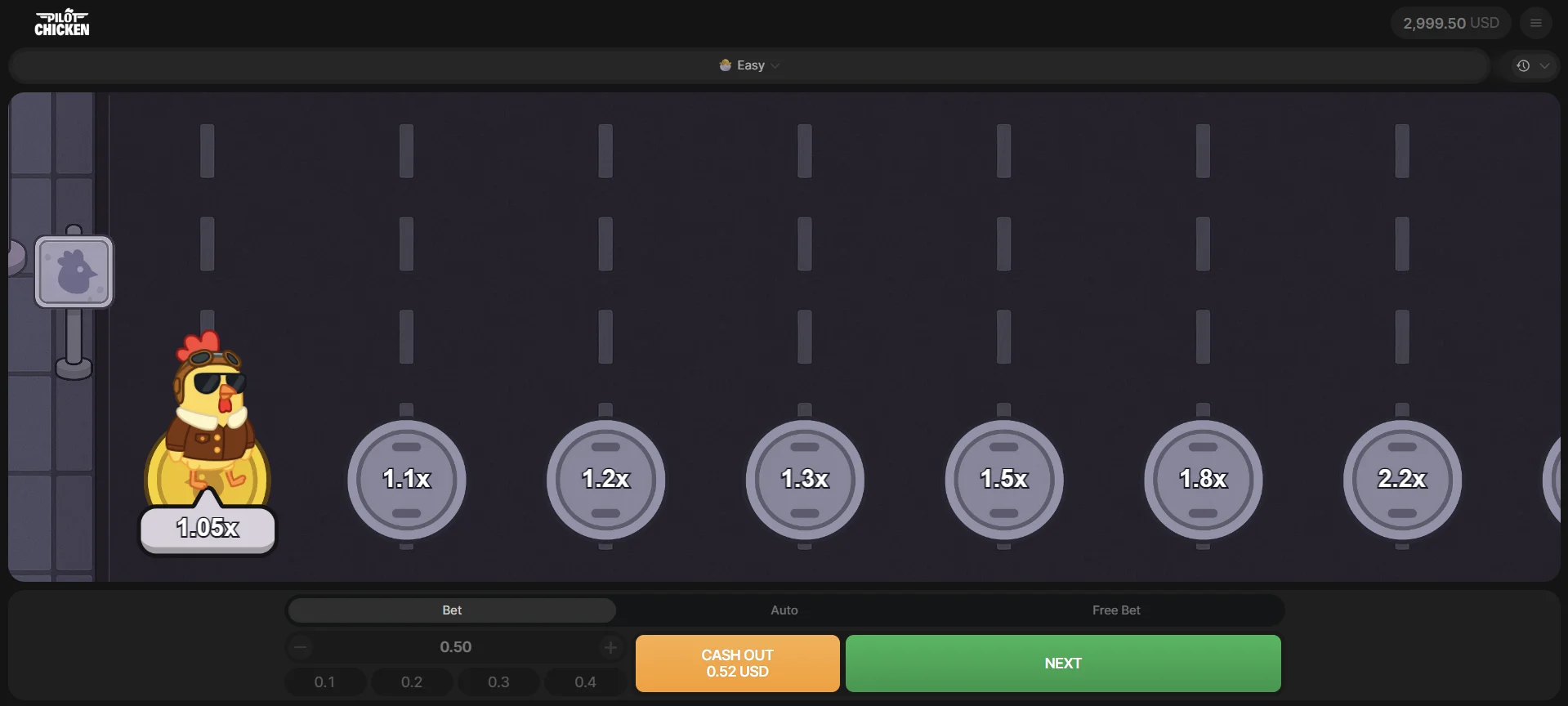The width and height of the screenshot is (1568, 706).
Task: Select the 1.1x manhole tile
Action: [407, 479]
